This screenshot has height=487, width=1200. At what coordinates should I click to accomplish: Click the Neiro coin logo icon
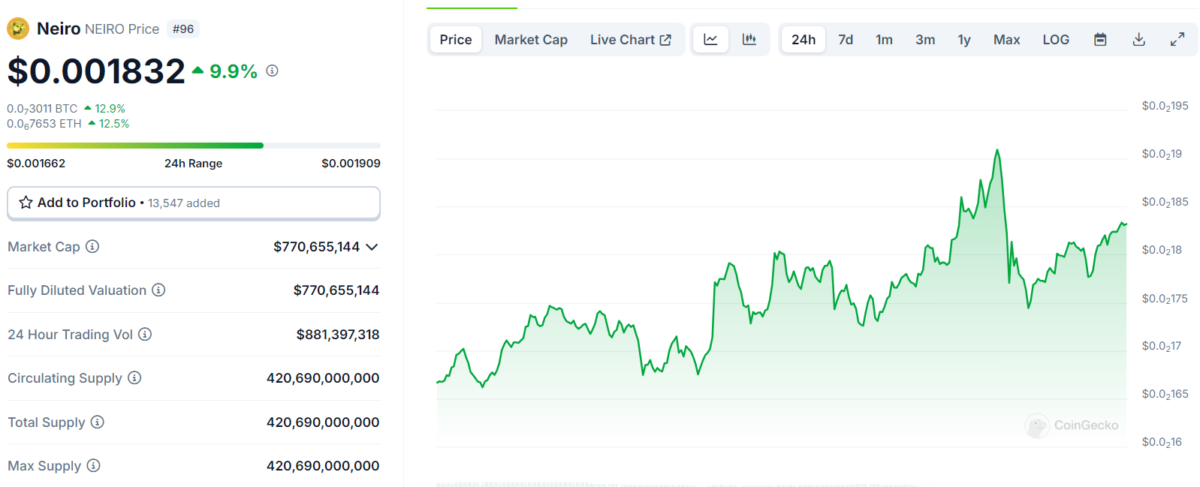click(18, 29)
